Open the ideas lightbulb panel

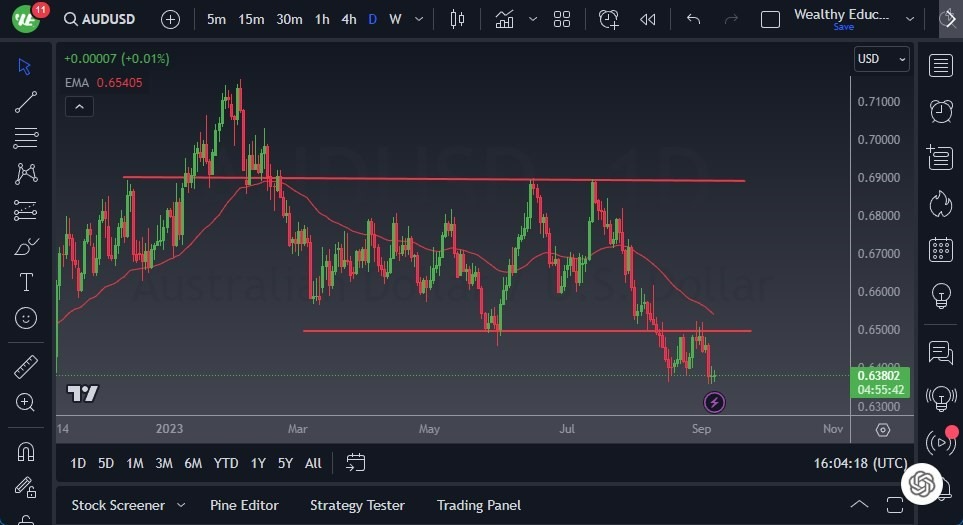click(941, 295)
